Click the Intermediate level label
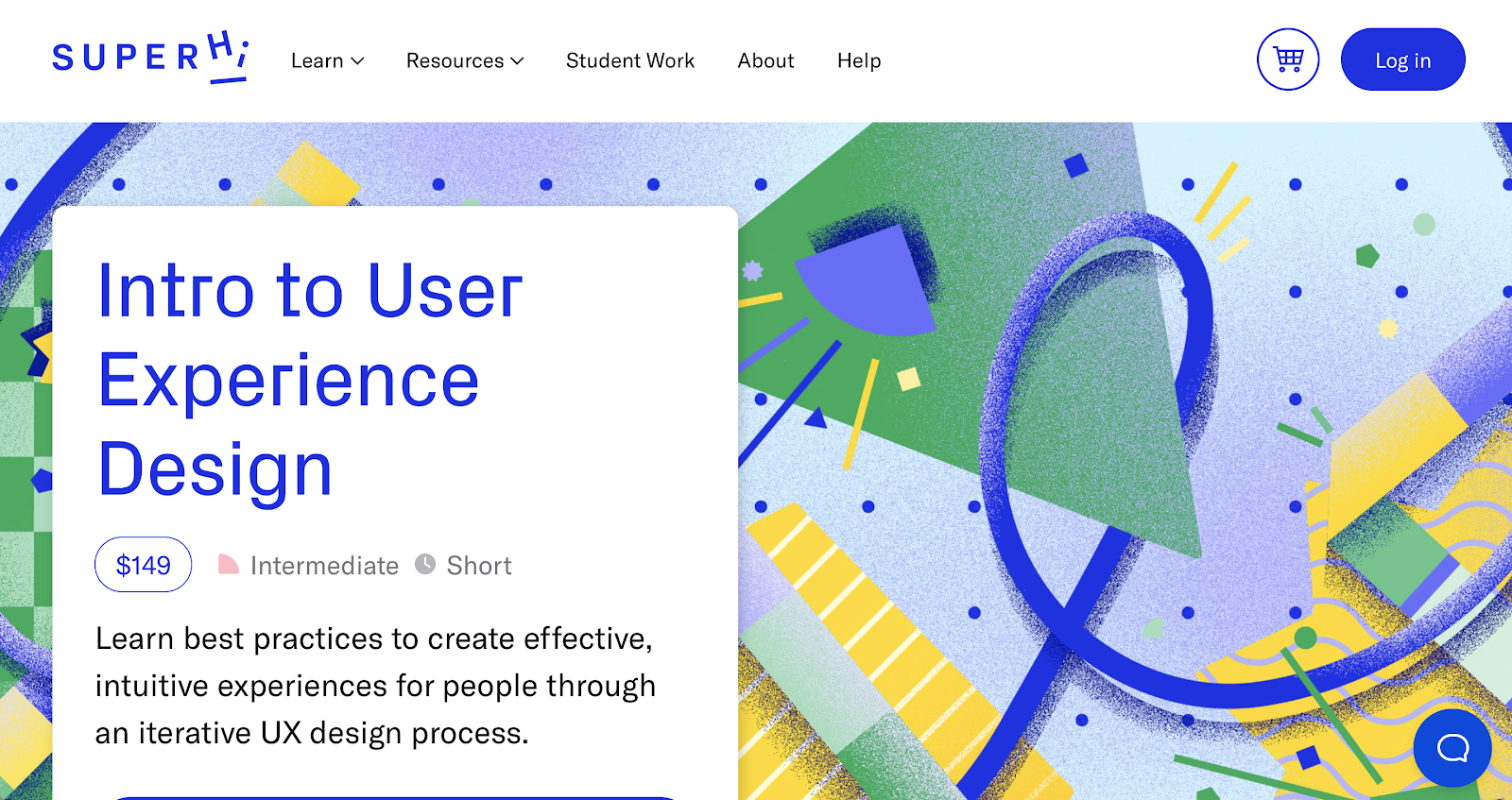 click(324, 566)
